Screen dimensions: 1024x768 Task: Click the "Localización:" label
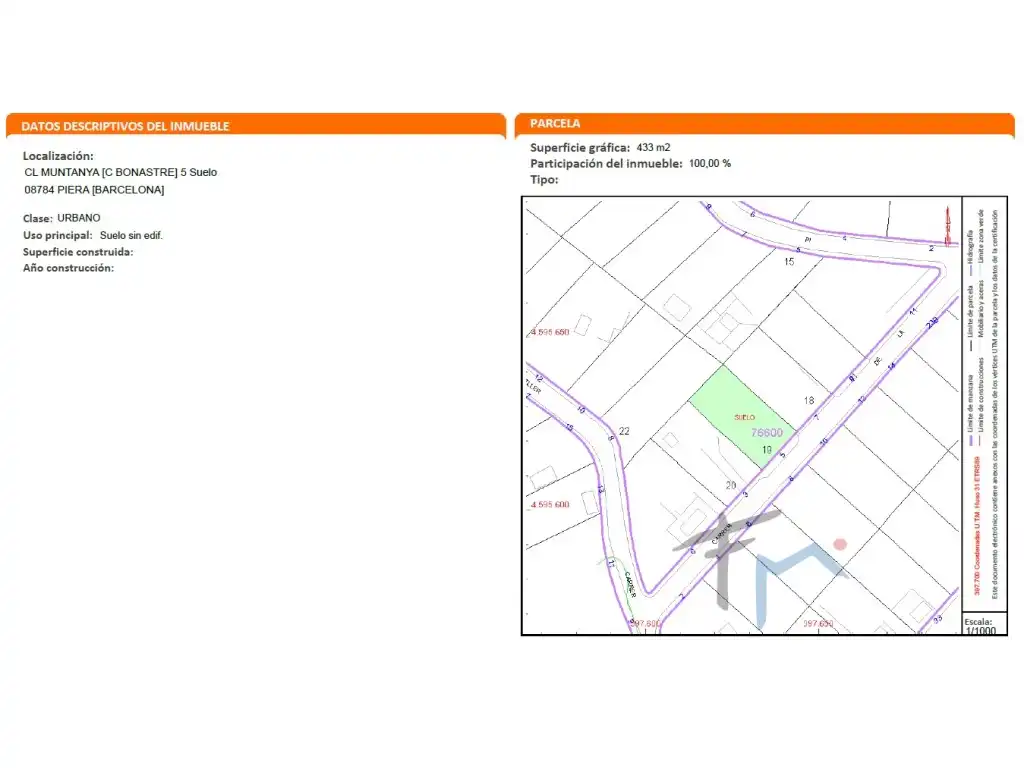point(58,156)
